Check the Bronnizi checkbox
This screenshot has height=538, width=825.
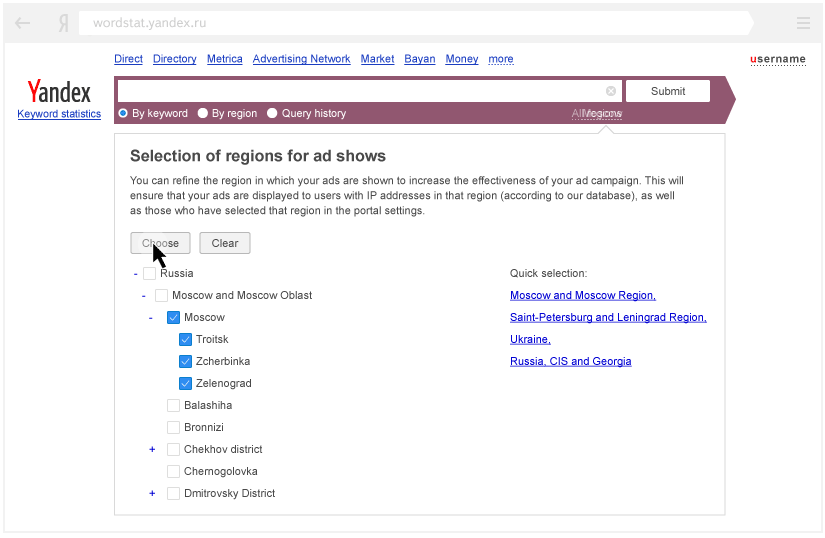pos(174,428)
